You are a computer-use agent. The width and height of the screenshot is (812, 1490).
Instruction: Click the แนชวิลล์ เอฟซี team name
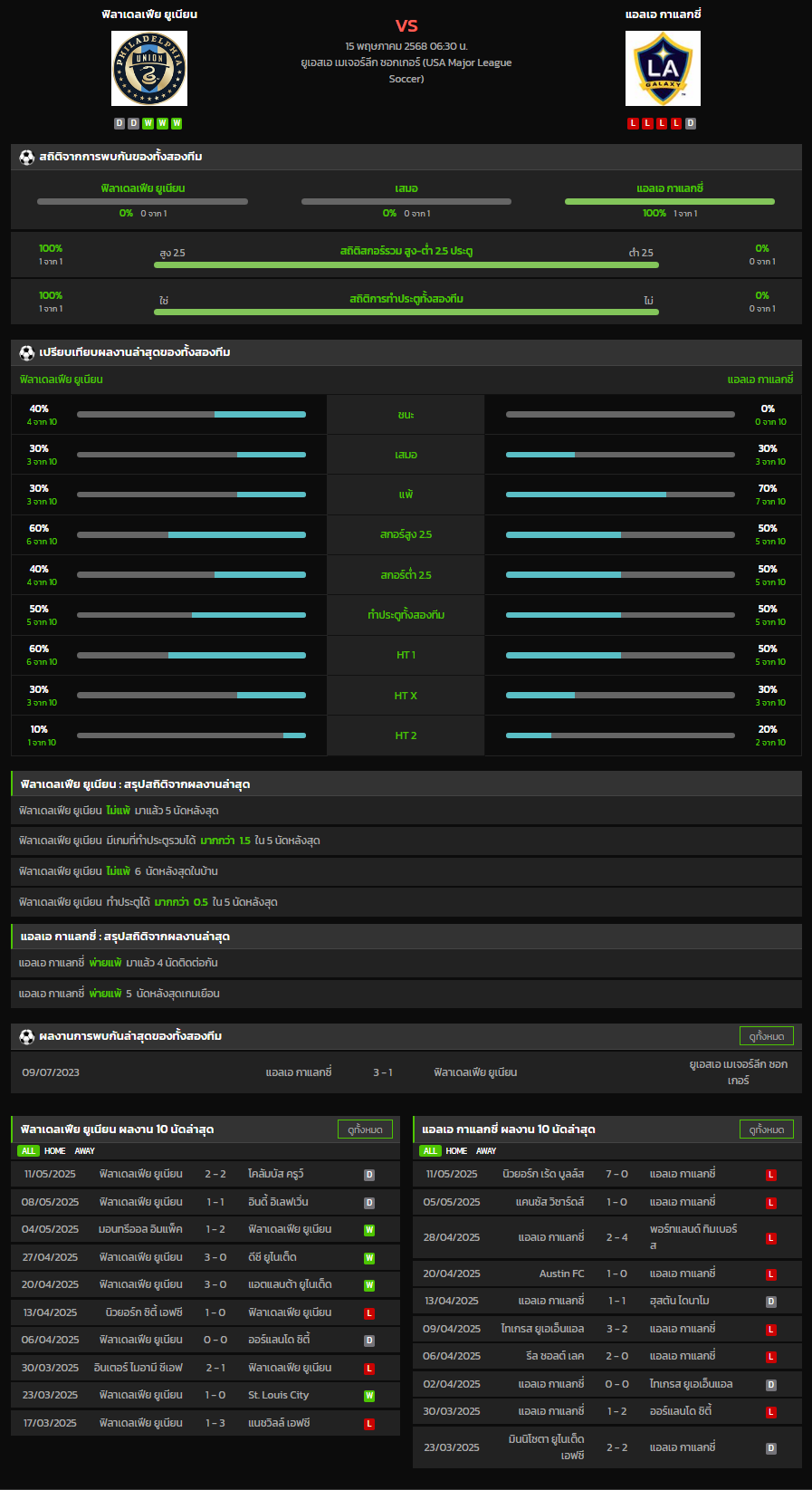[x=280, y=1423]
